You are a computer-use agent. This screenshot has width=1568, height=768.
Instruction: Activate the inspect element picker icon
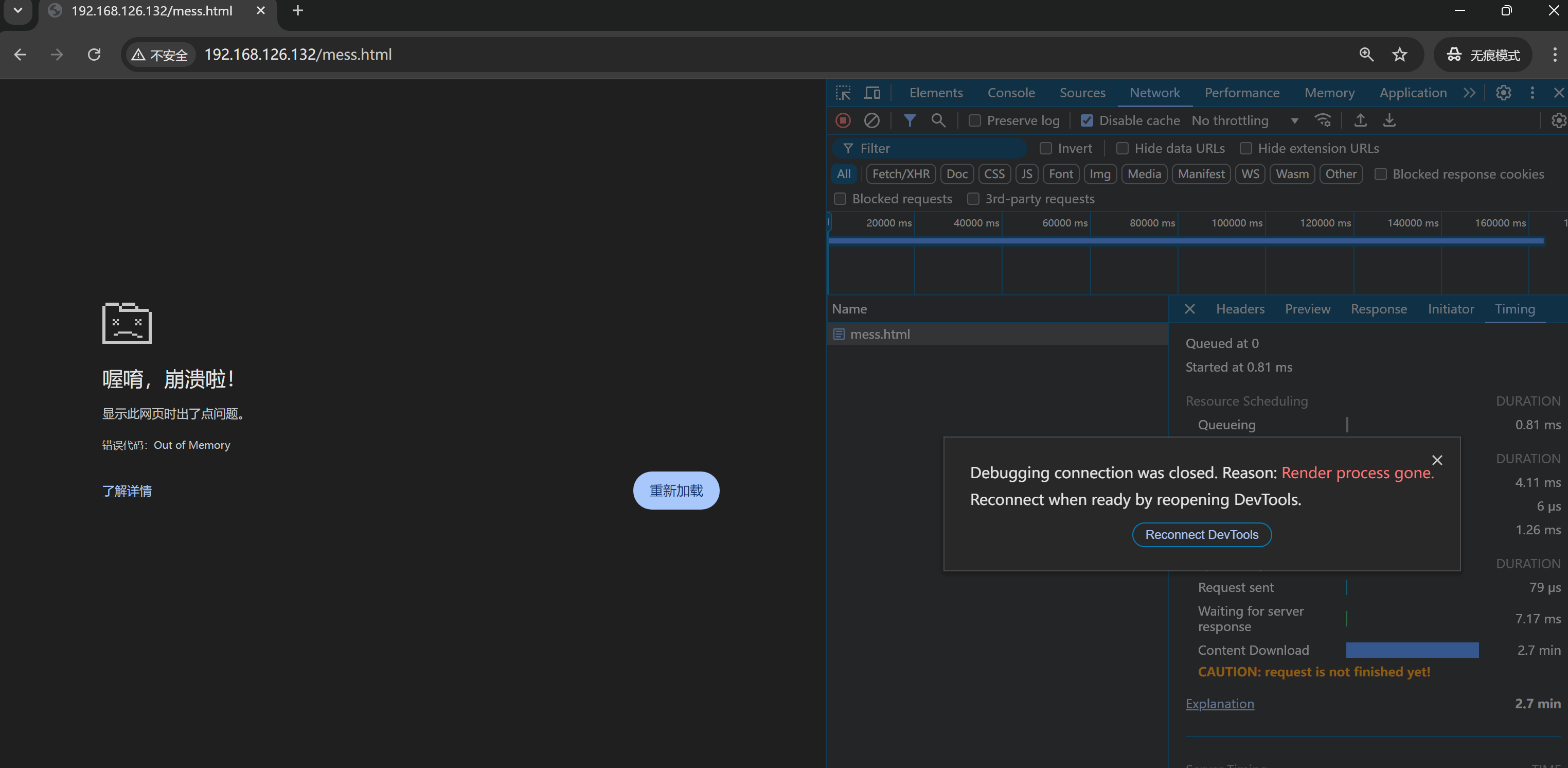tap(843, 93)
